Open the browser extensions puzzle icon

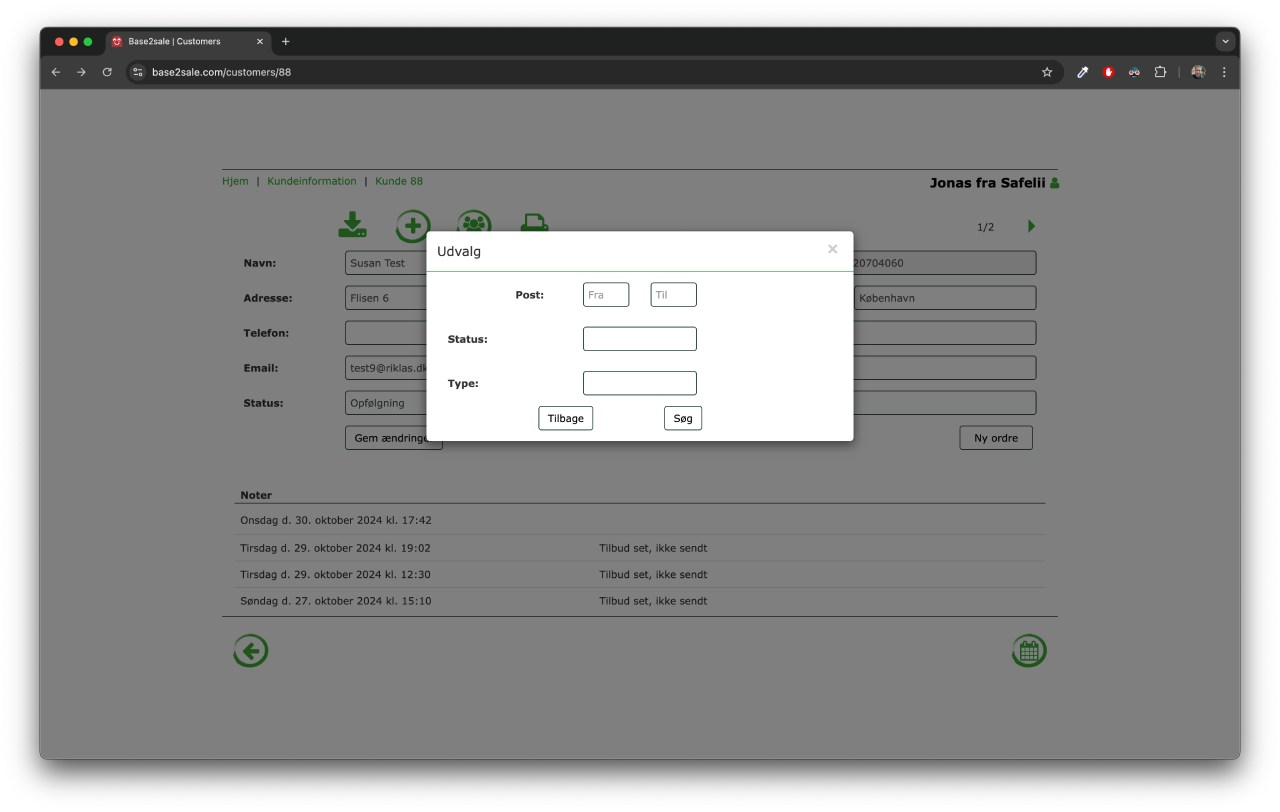(1160, 72)
